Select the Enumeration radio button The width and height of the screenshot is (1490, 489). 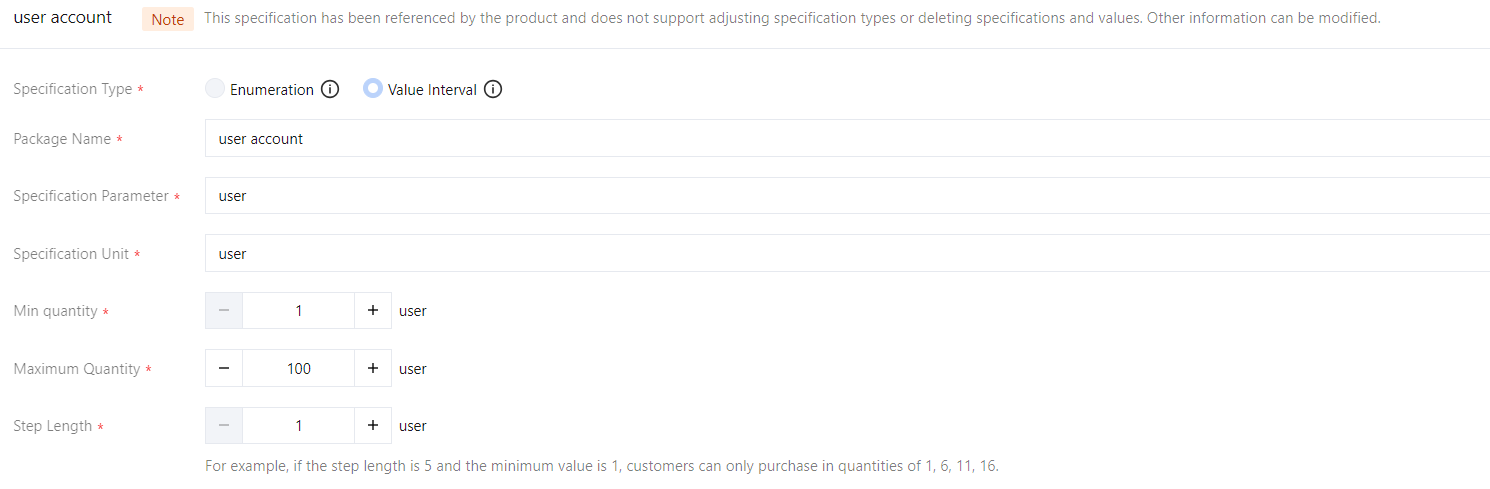coord(215,89)
